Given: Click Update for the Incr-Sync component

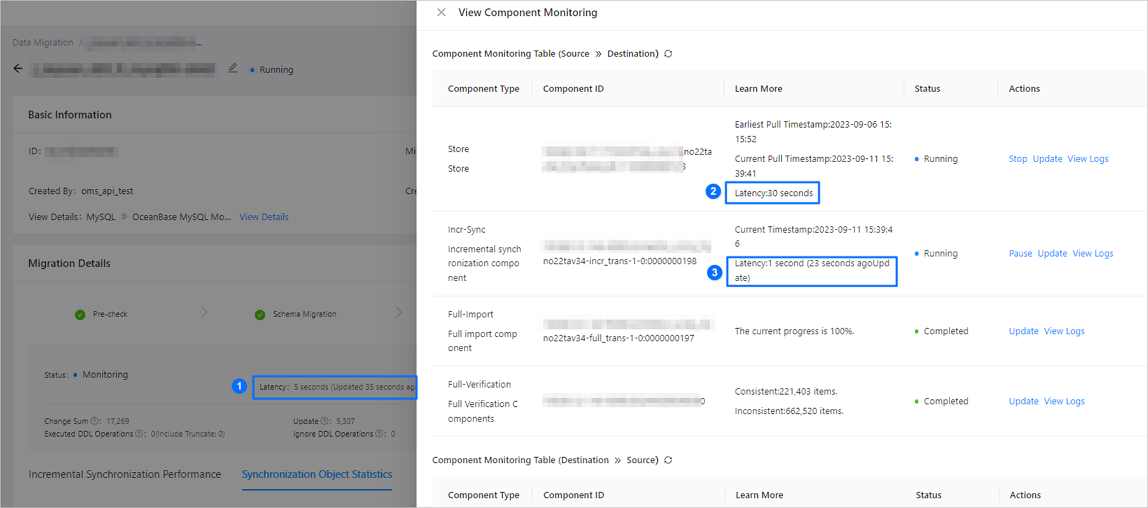Looking at the screenshot, I should pyautogui.click(x=1052, y=254).
